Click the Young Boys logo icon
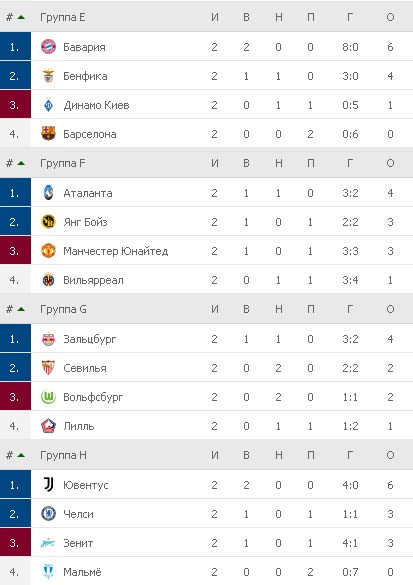 (49, 222)
